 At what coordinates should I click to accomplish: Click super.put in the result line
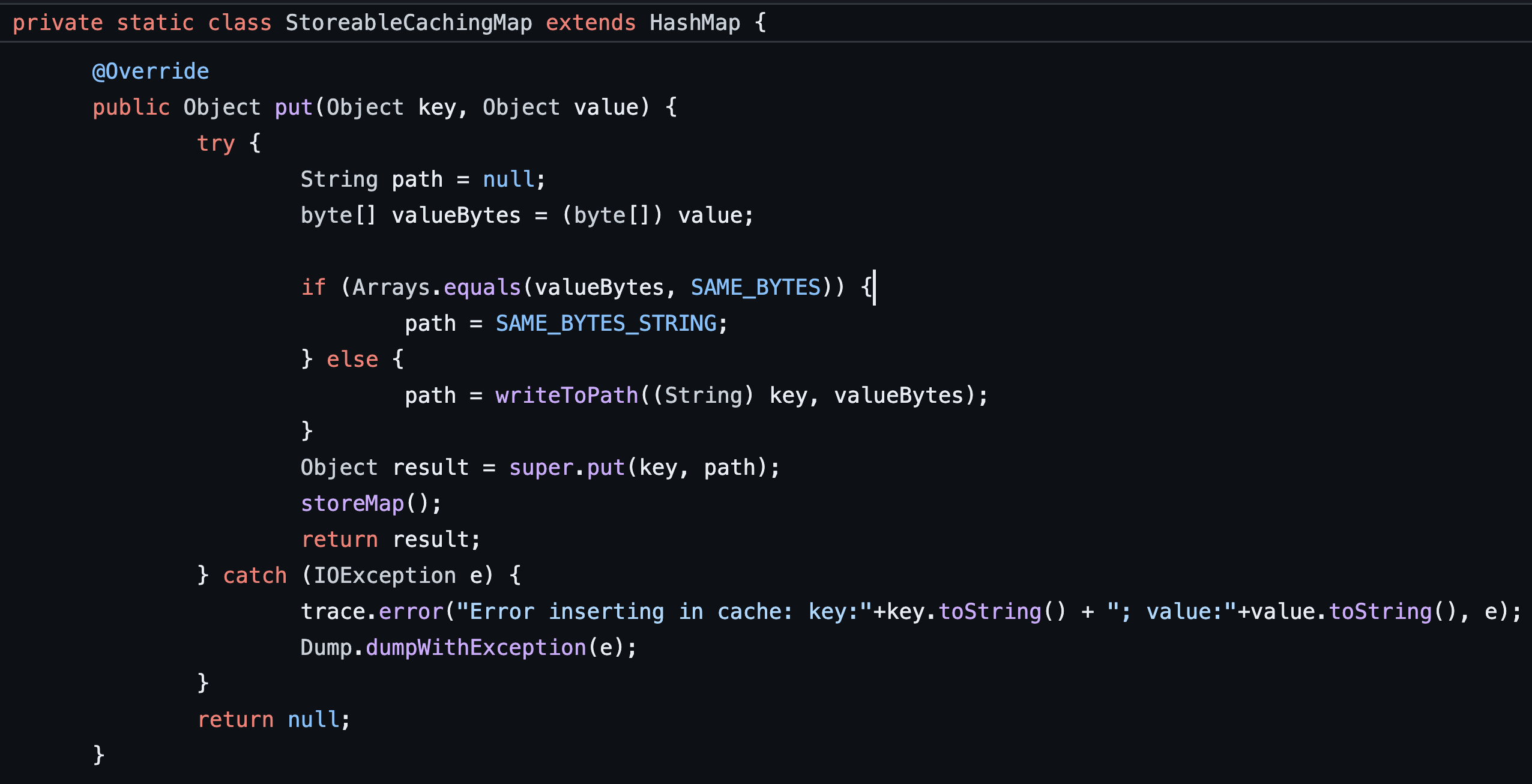coord(567,468)
